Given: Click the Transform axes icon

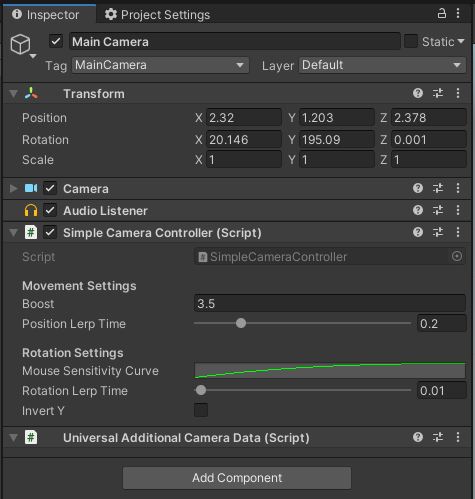Looking at the screenshot, I should pos(31,94).
